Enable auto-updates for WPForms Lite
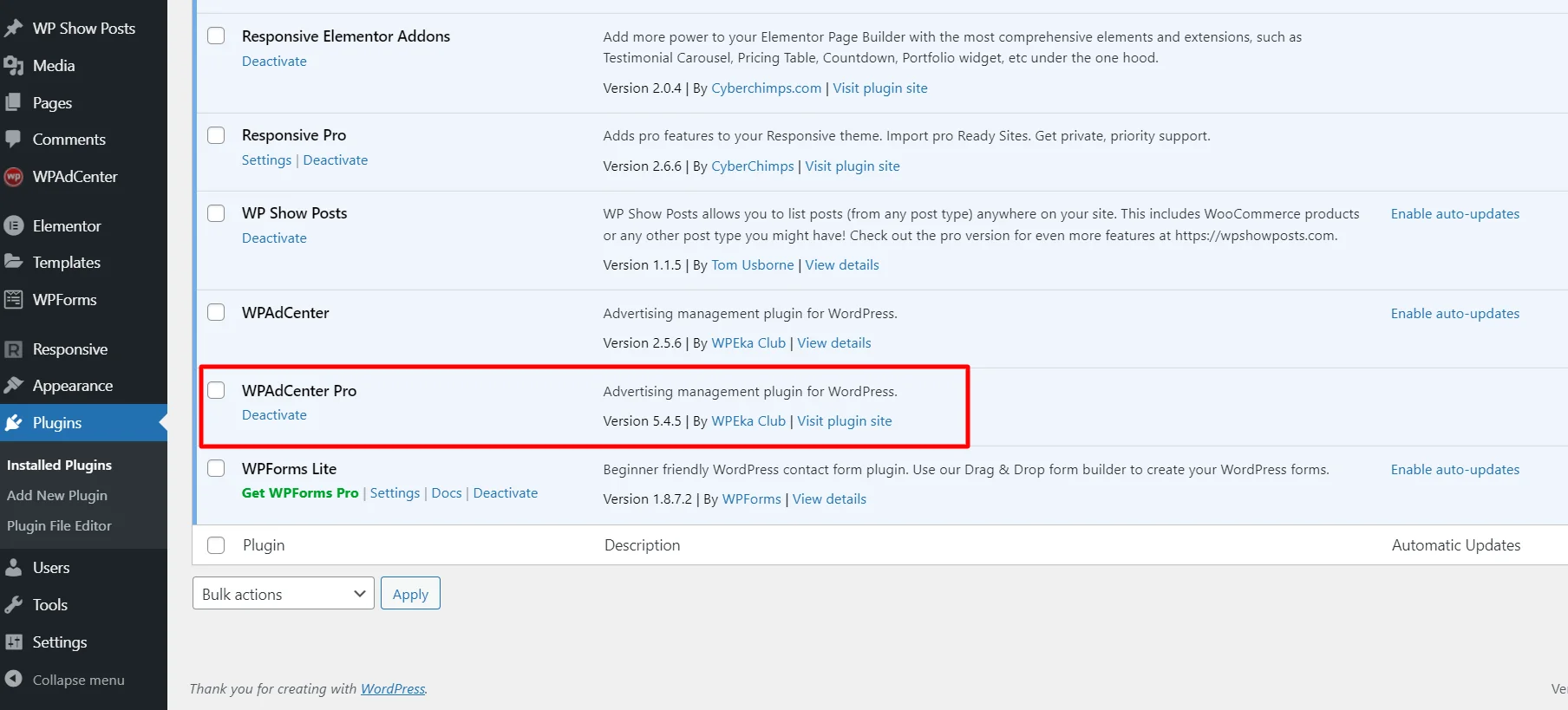This screenshot has width=1568, height=710. [x=1455, y=469]
